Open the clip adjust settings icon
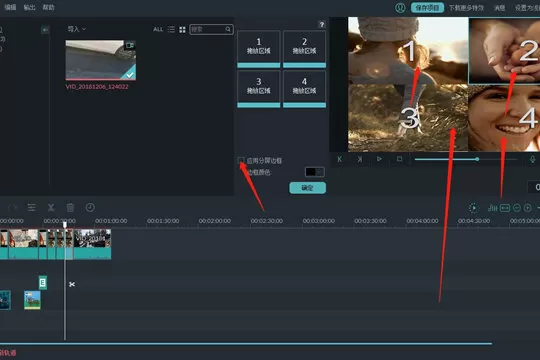 (32, 207)
